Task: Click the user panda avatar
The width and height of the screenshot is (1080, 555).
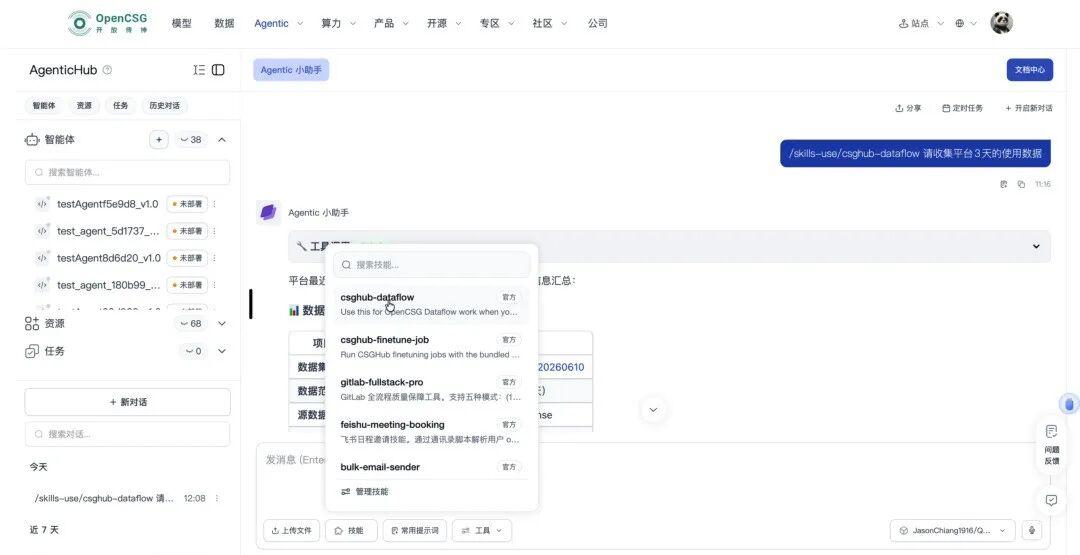Action: click(x=1001, y=23)
